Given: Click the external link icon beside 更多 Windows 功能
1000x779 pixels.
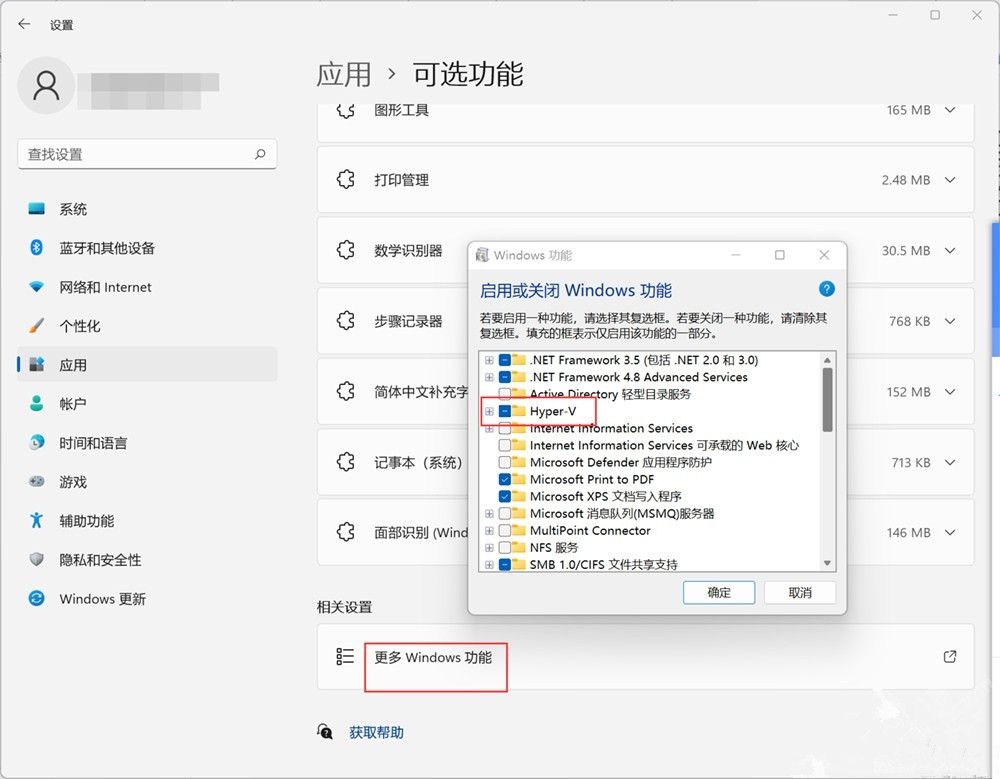Looking at the screenshot, I should (x=948, y=657).
